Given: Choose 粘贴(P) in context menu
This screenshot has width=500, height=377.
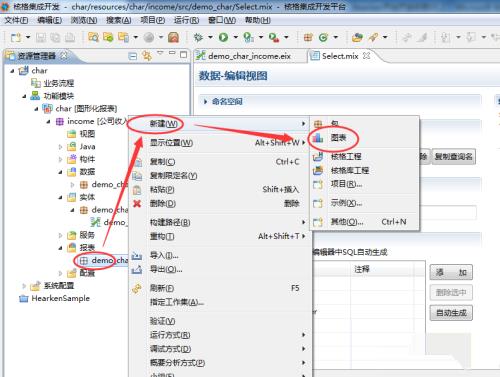Looking at the screenshot, I should tap(220, 189).
